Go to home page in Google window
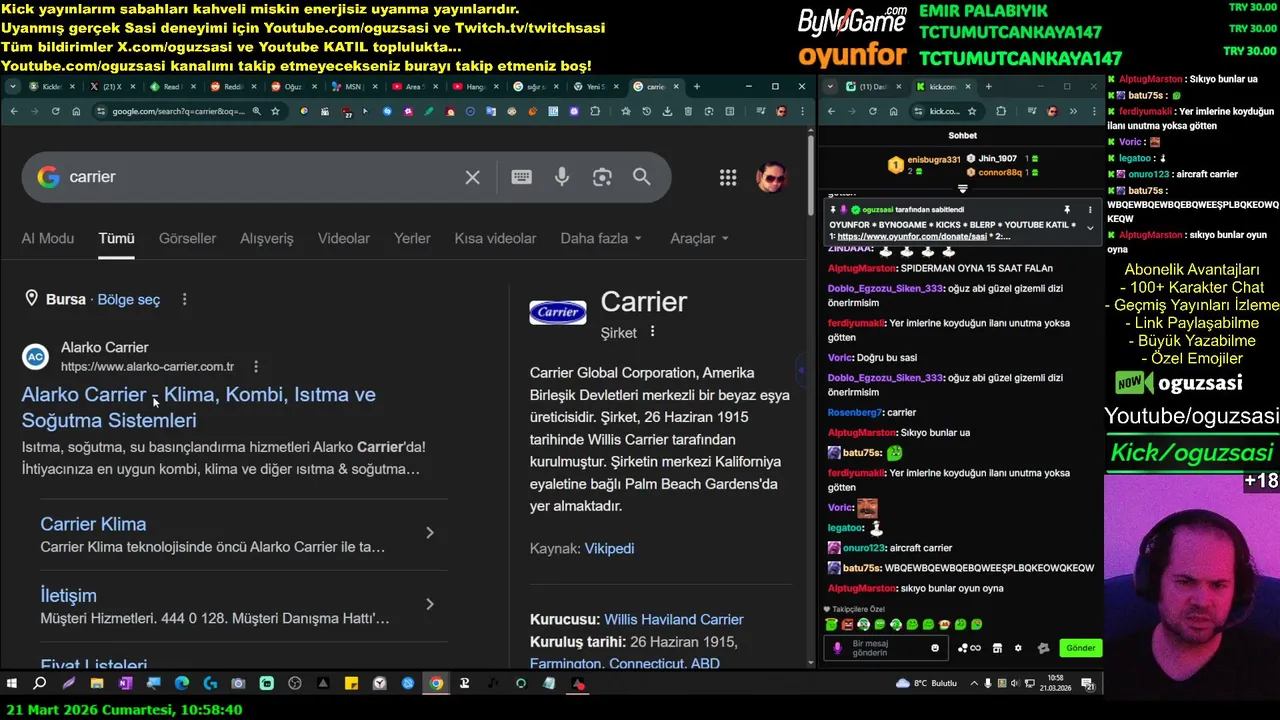1280x720 pixels. (76, 111)
